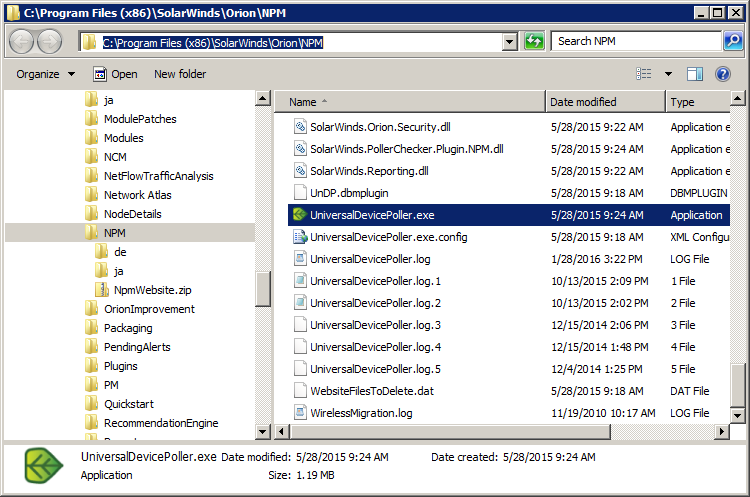Screen dimensions: 750x497
Task: Open the de subfolder under NPM
Action: 120,252
